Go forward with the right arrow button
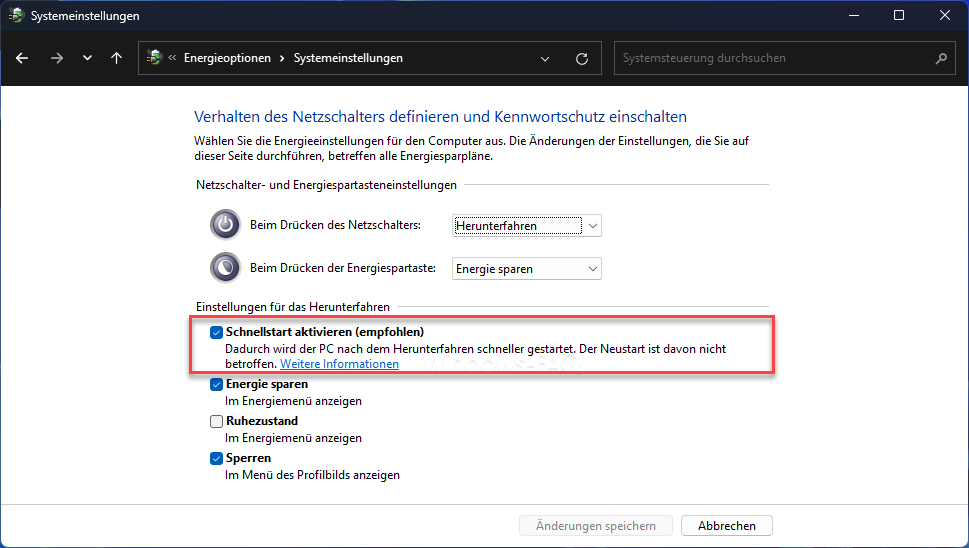 tap(57, 58)
